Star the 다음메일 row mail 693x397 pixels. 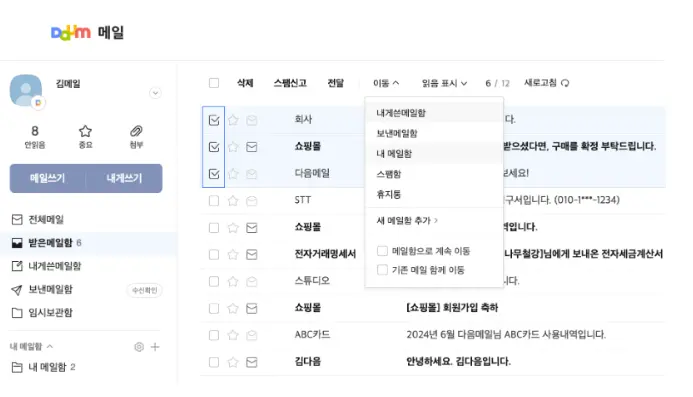click(233, 174)
